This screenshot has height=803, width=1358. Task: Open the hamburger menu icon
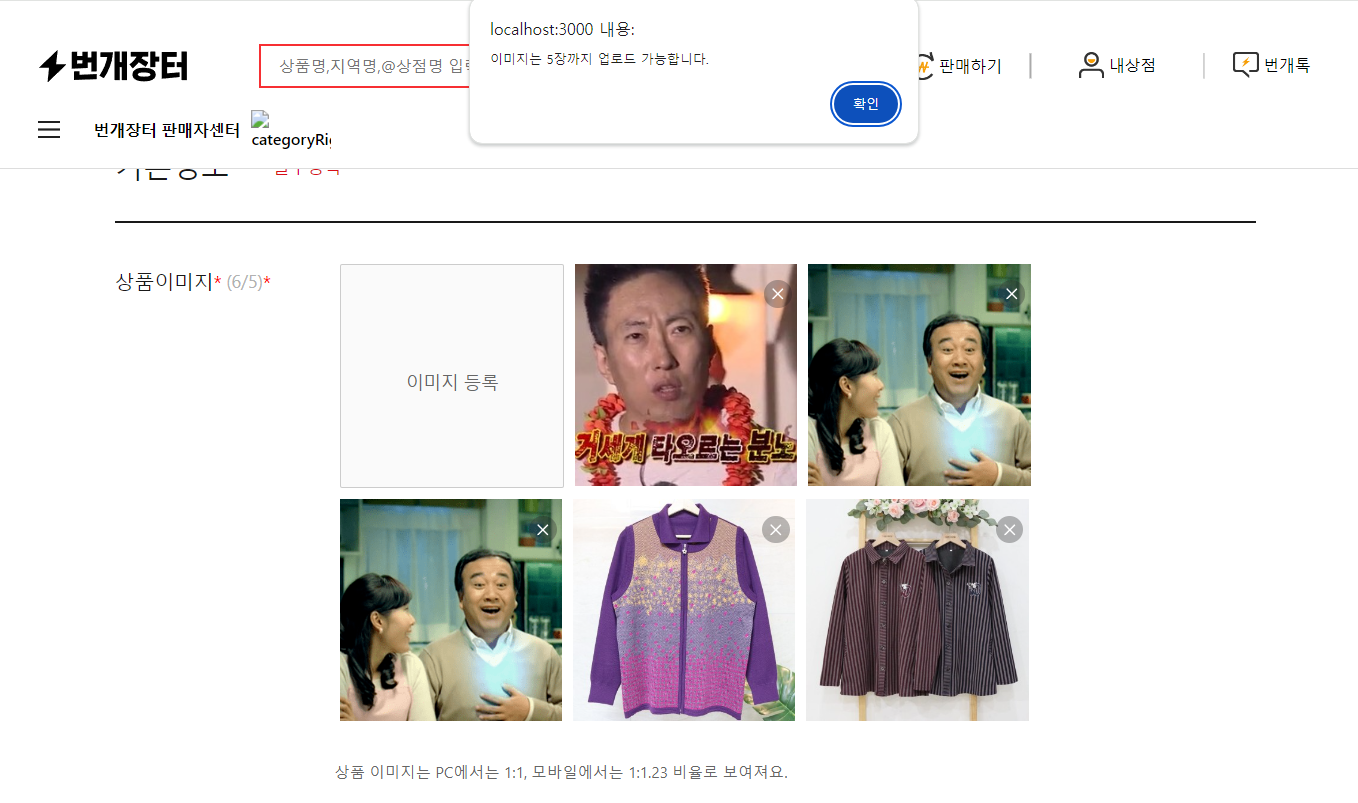(49, 130)
